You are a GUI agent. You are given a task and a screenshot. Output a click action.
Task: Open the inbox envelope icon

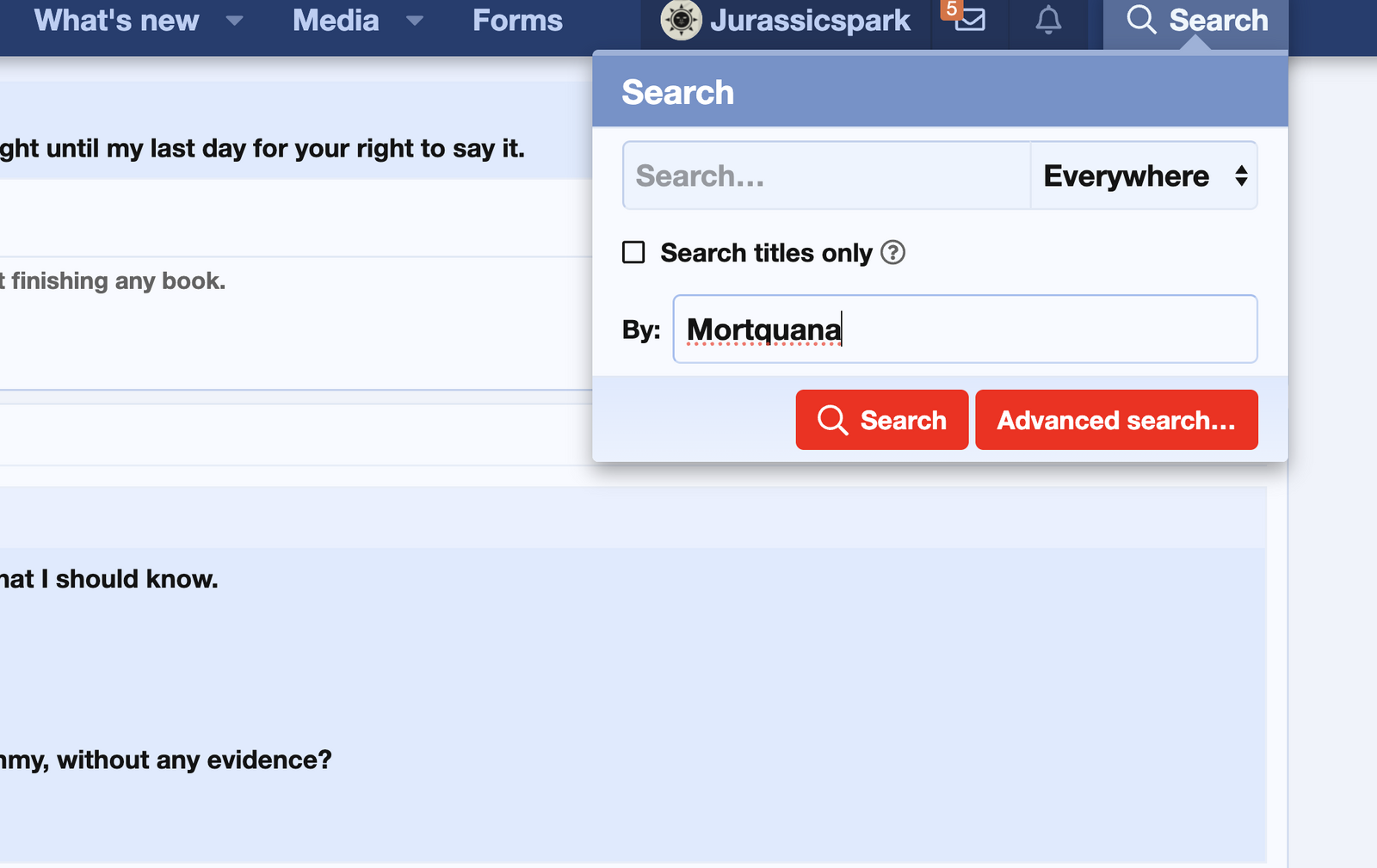click(971, 20)
